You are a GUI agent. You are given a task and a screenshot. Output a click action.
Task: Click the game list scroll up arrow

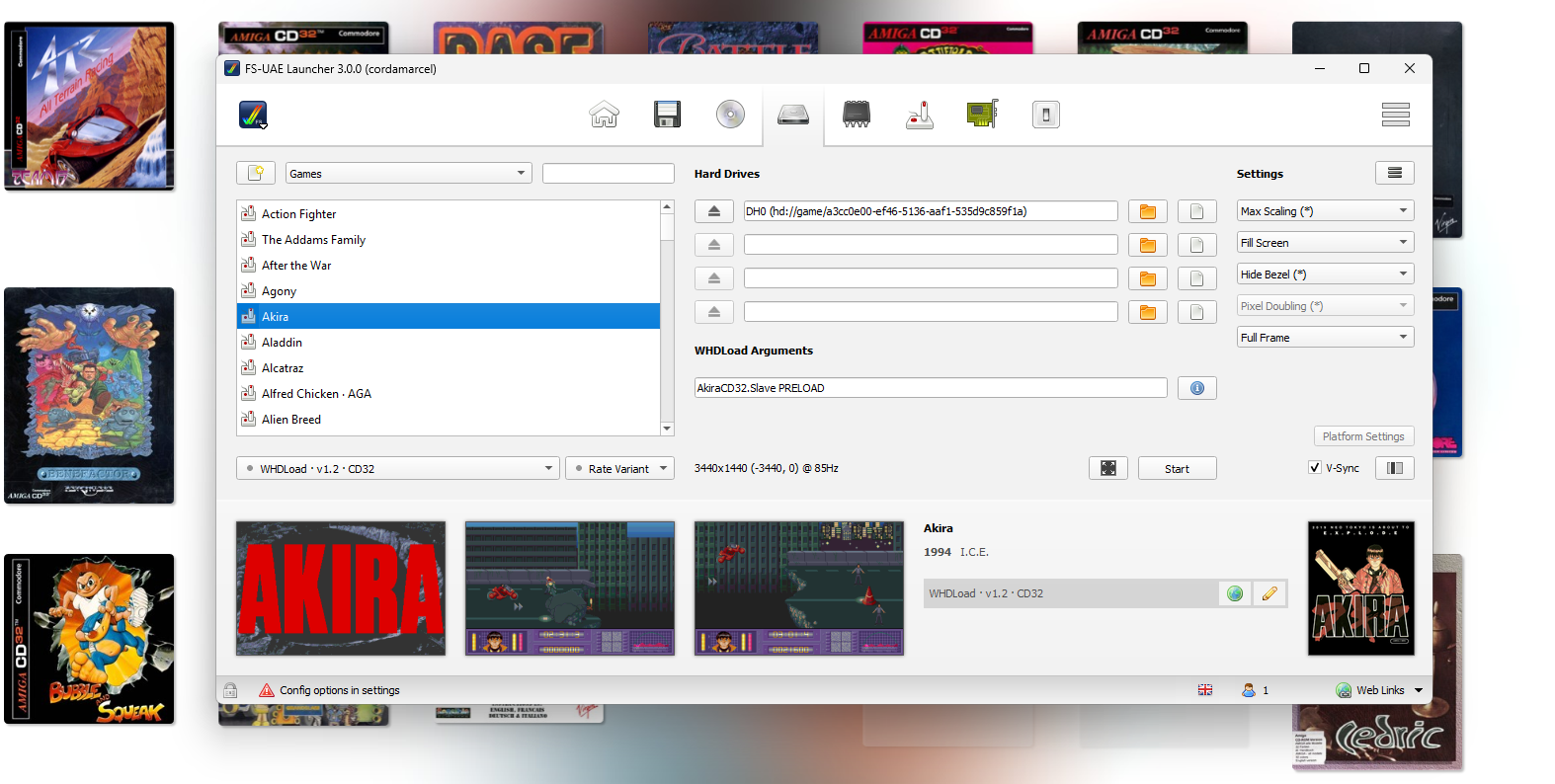[x=667, y=207]
